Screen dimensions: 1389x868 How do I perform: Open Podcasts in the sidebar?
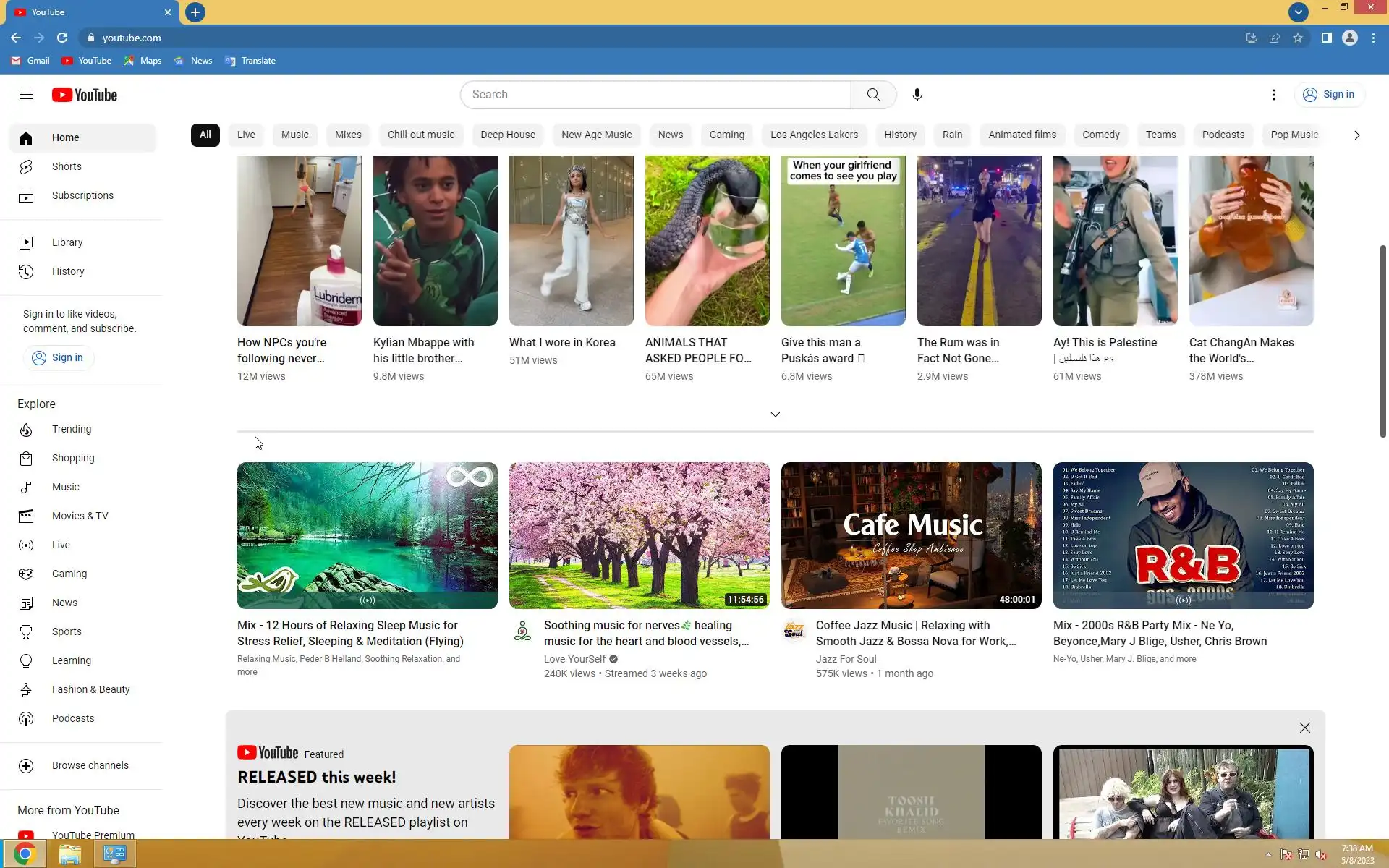[x=72, y=718]
